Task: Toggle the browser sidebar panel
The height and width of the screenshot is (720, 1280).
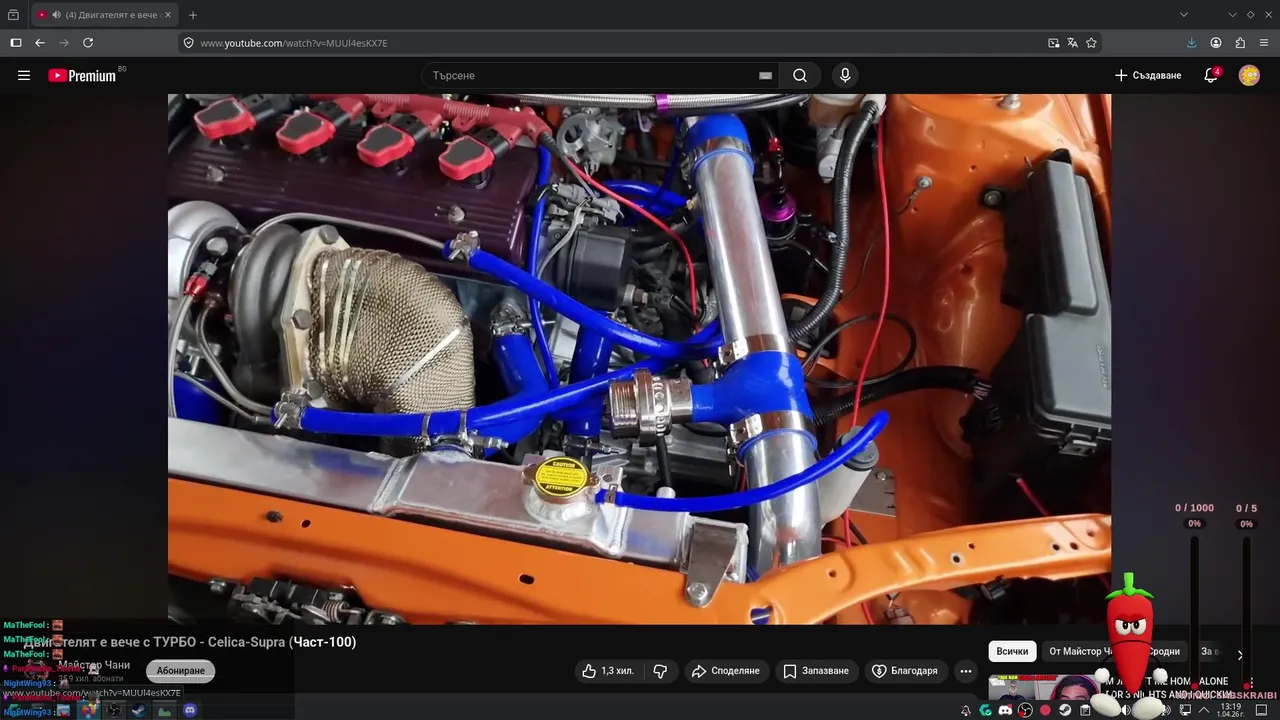Action: (x=15, y=43)
